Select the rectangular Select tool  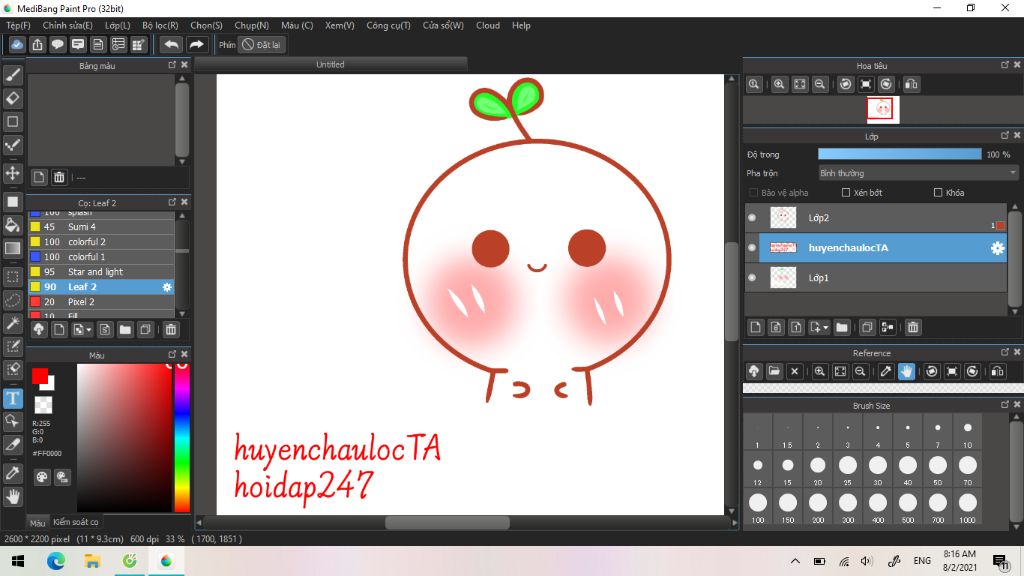[x=12, y=276]
